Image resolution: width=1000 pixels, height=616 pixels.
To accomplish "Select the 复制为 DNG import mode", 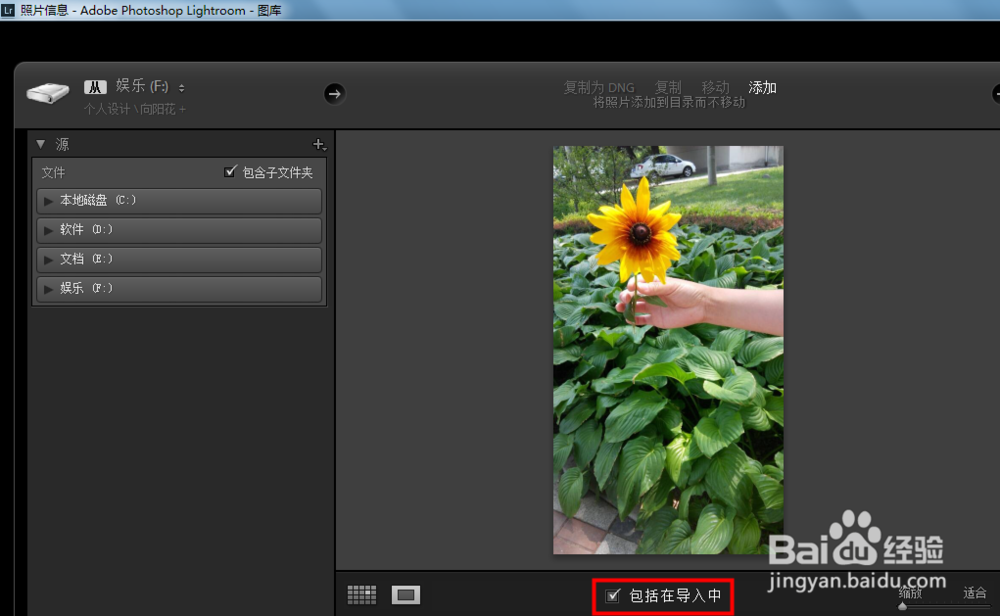I will pos(599,87).
